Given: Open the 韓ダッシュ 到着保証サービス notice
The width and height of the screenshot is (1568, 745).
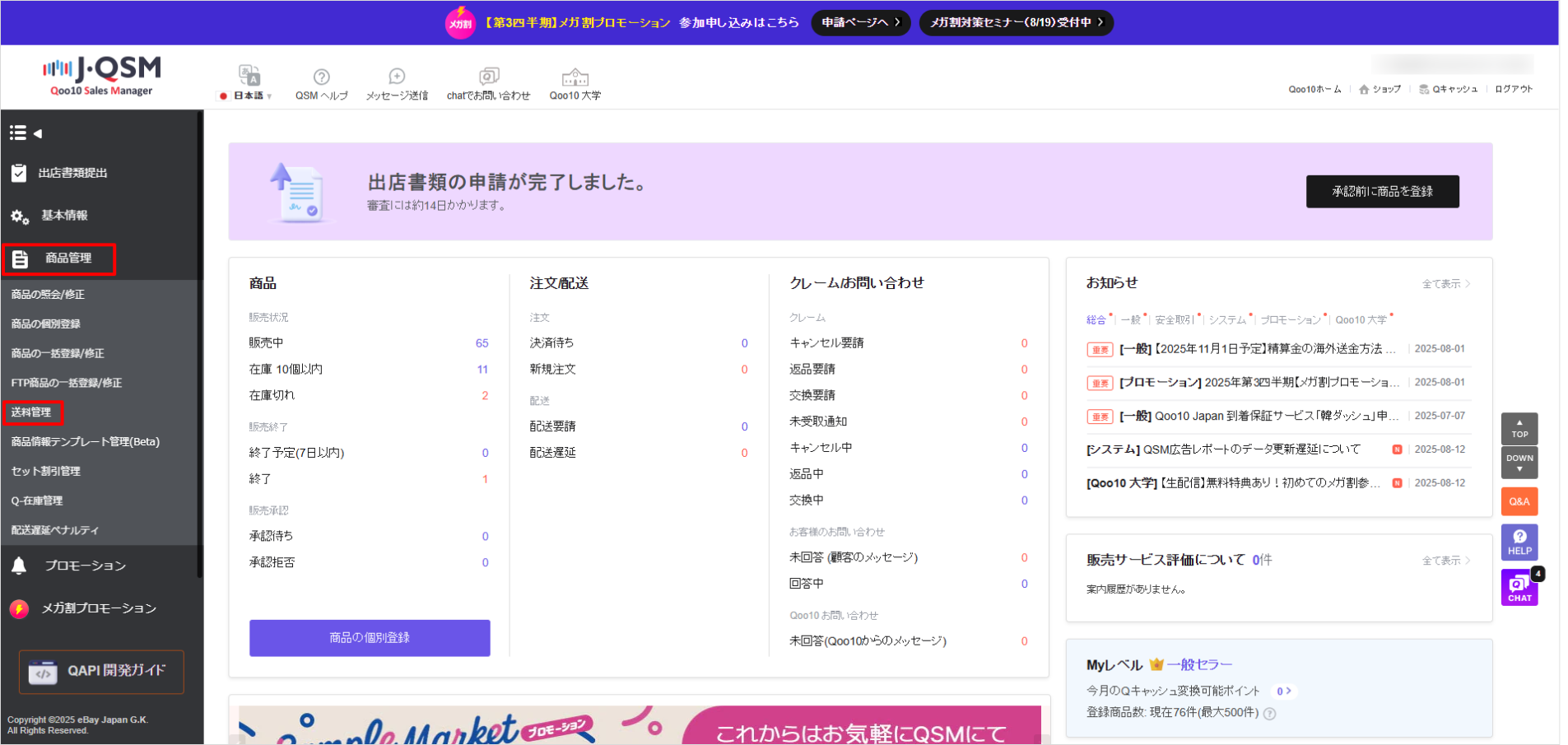Looking at the screenshot, I should pos(1259,417).
